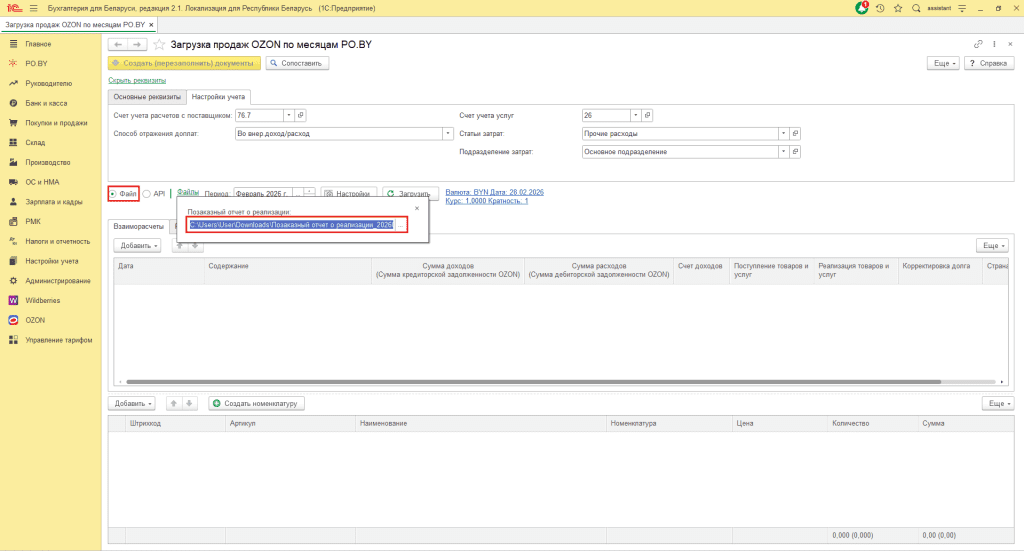
Task: Open Еще menu of Взаиморасчеты table
Action: (993, 245)
